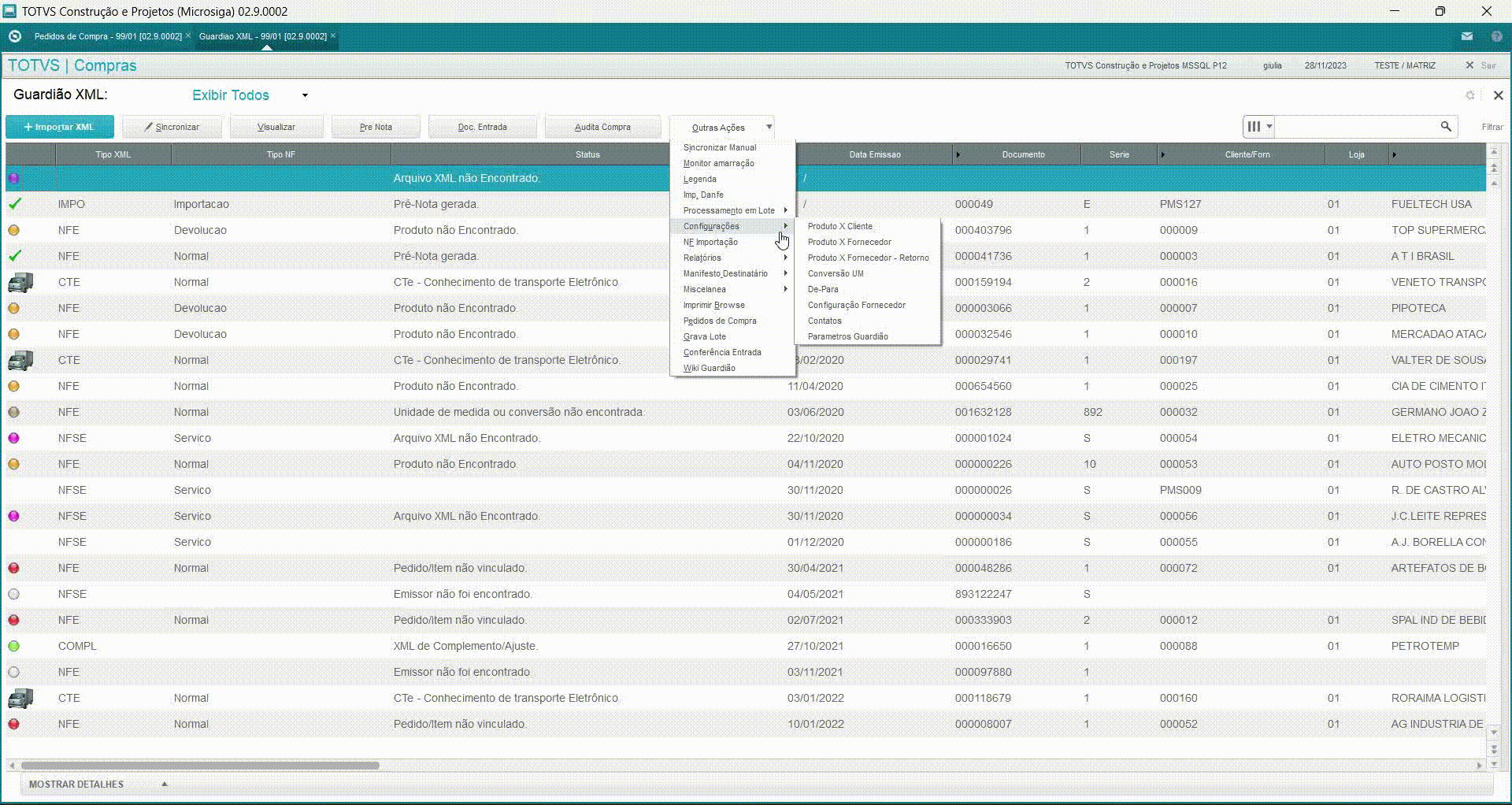Viewport: 1512px width, 805px height.
Task: Click the Tipo XML column header
Action: 113,154
